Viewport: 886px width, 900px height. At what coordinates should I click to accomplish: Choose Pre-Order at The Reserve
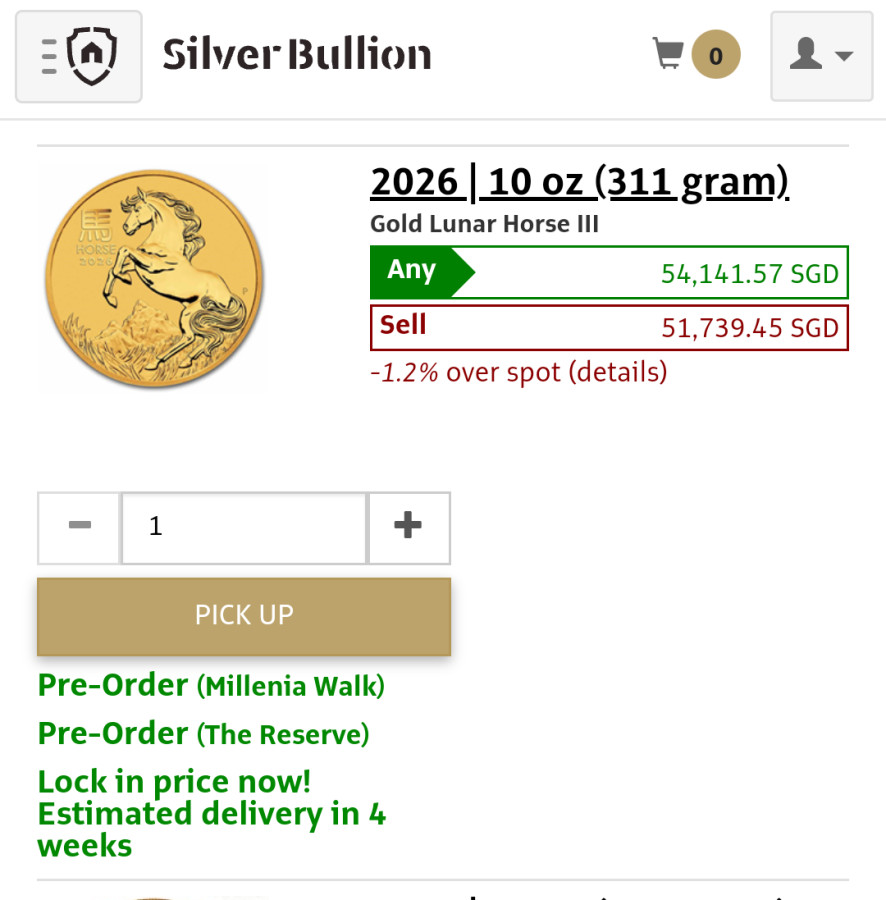click(x=203, y=734)
